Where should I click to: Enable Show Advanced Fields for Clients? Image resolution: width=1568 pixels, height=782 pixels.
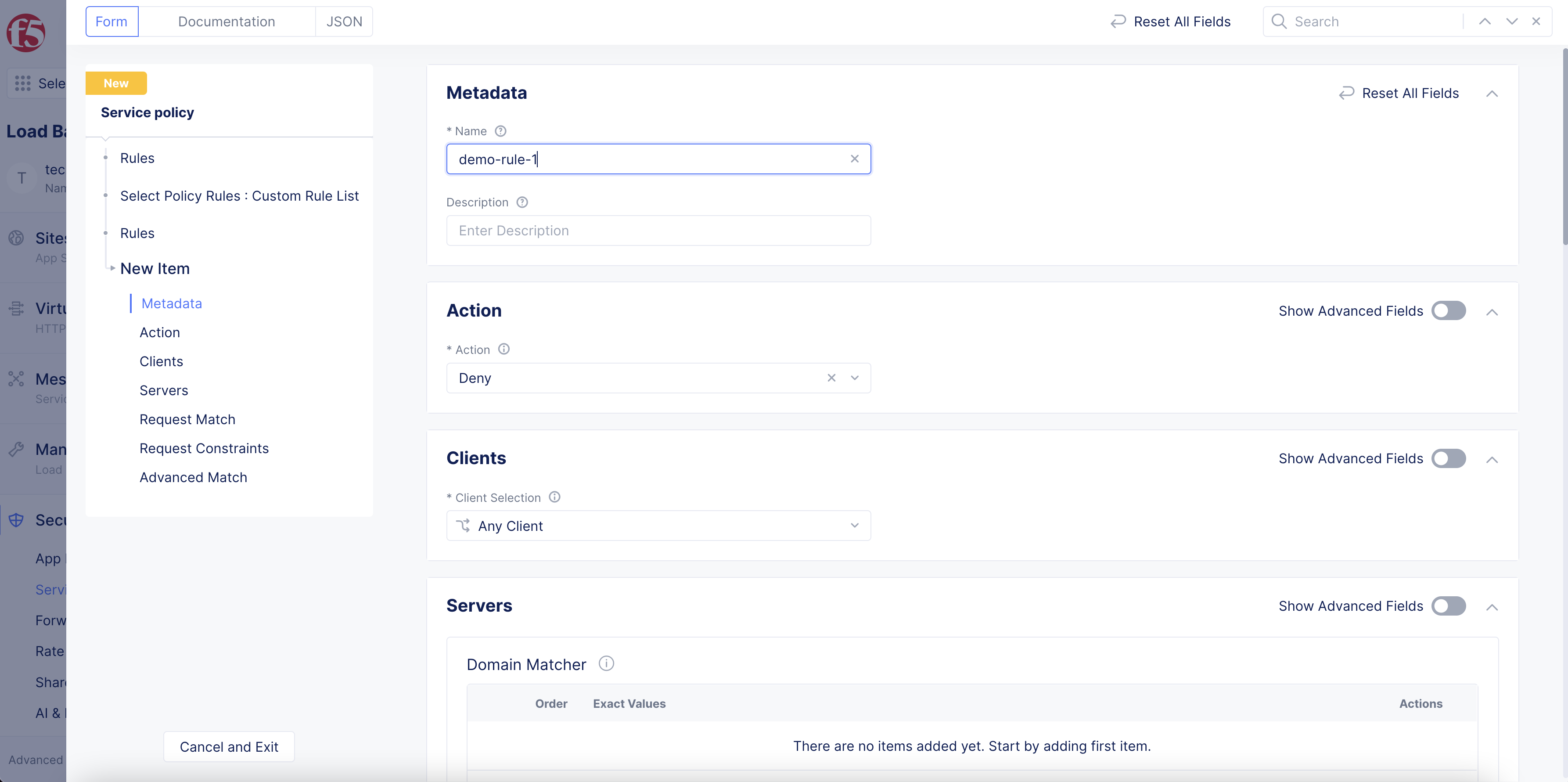pyautogui.click(x=1448, y=458)
